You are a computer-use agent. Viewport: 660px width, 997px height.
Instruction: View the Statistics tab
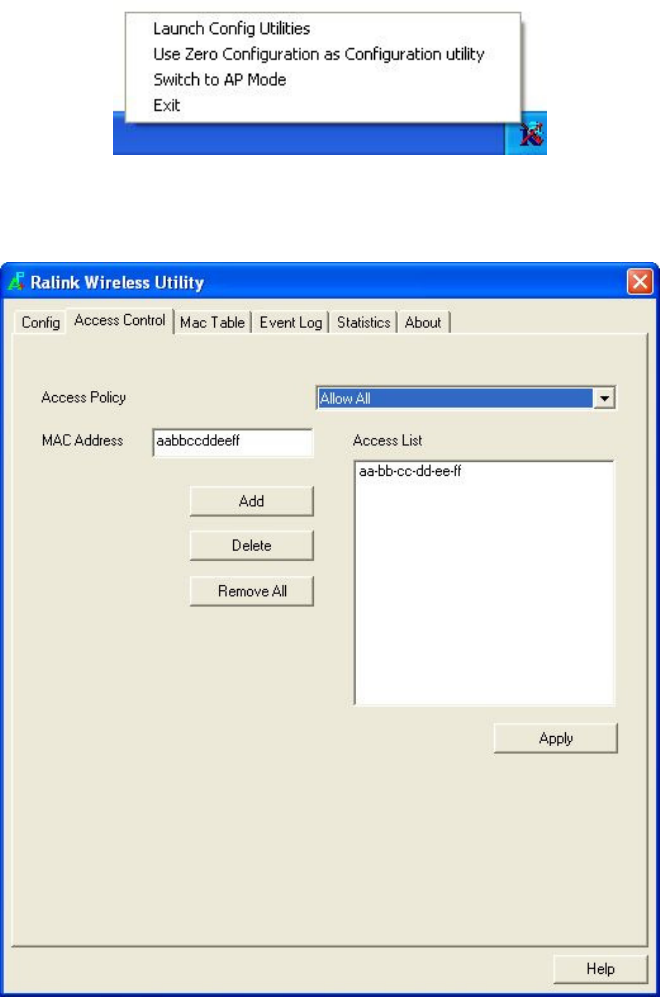[363, 322]
